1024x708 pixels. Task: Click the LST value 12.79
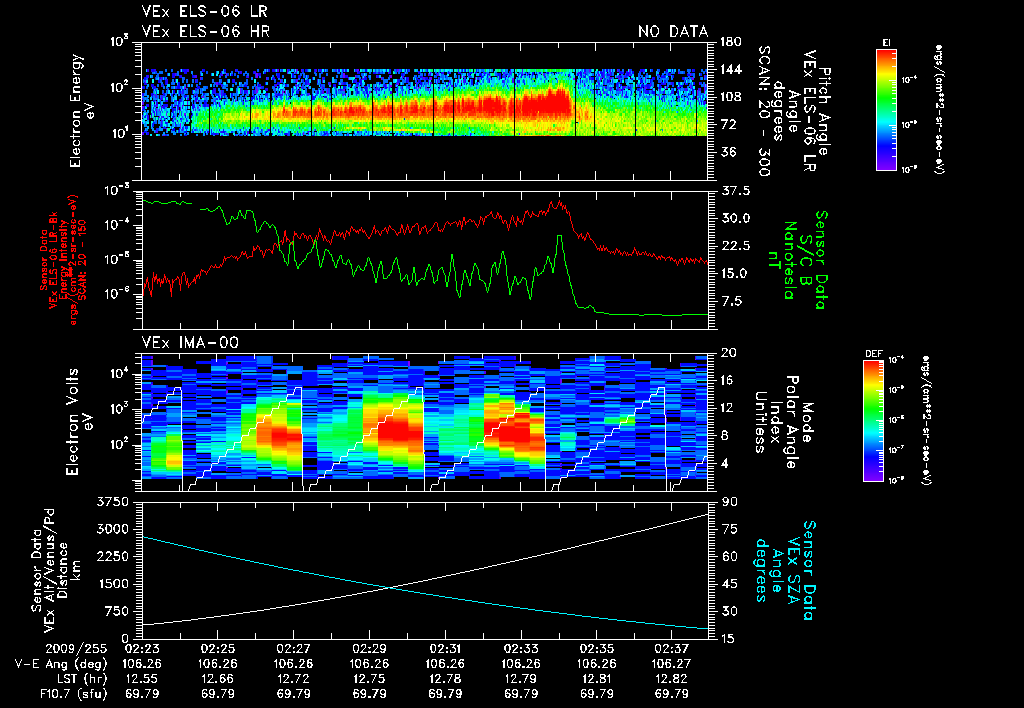[520, 679]
